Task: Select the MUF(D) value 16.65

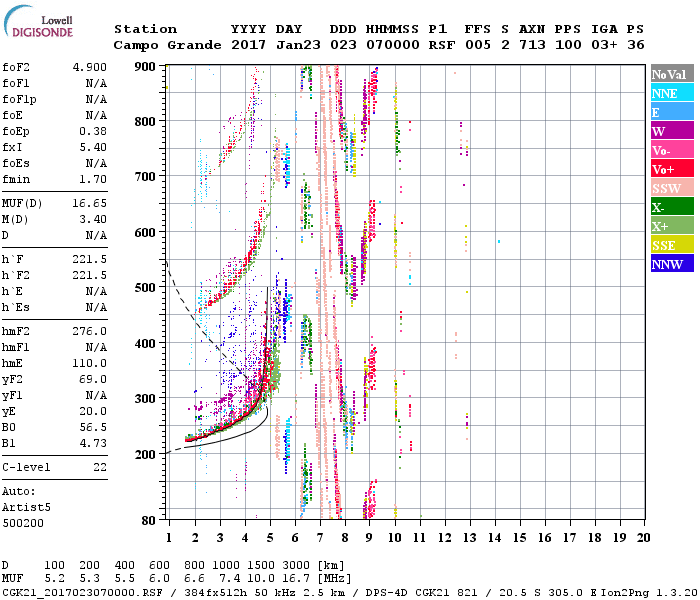Action: (88, 203)
